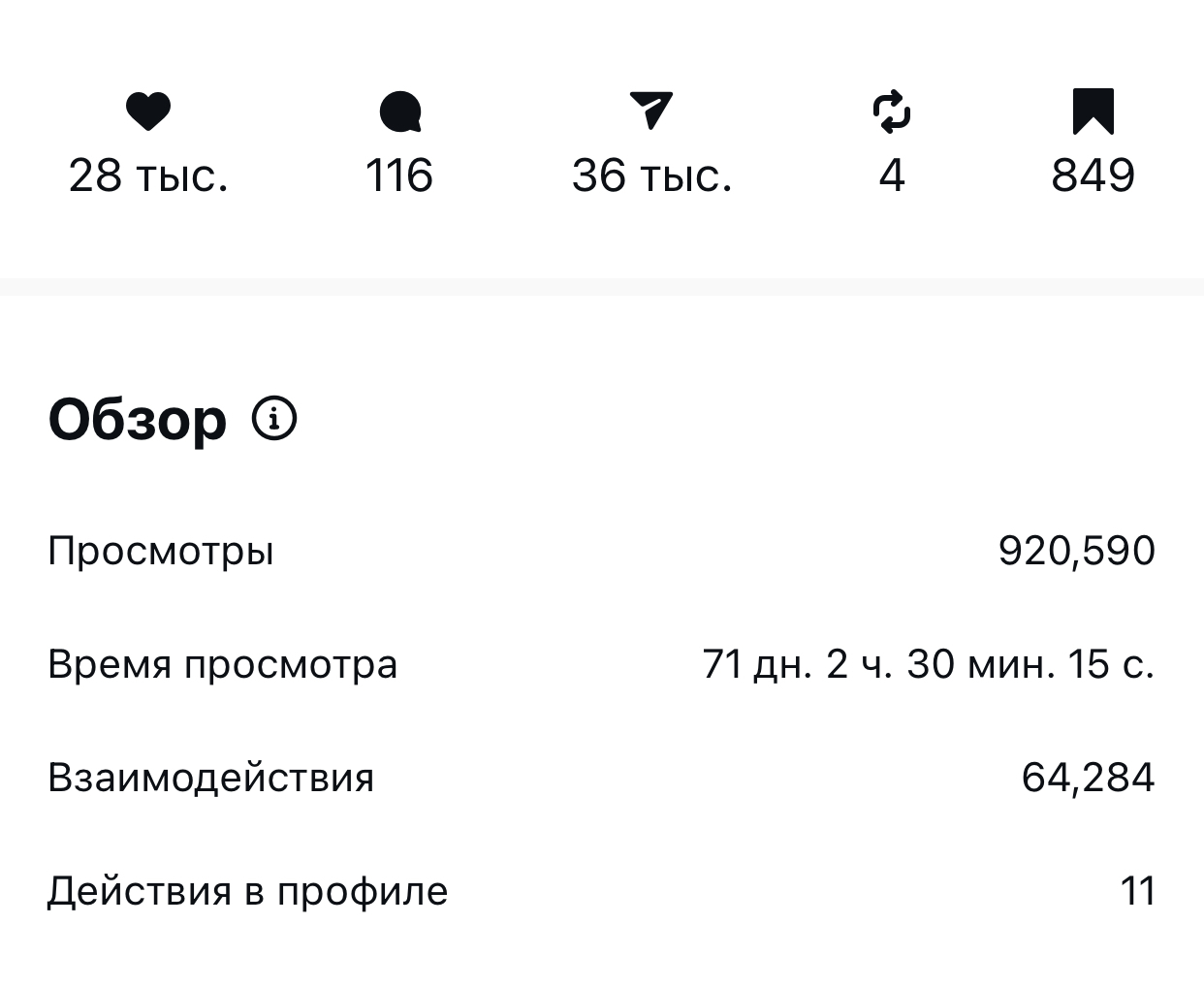This screenshot has height=988, width=1204.
Task: Open the info icon beside Обзор
Action: pyautogui.click(x=274, y=419)
